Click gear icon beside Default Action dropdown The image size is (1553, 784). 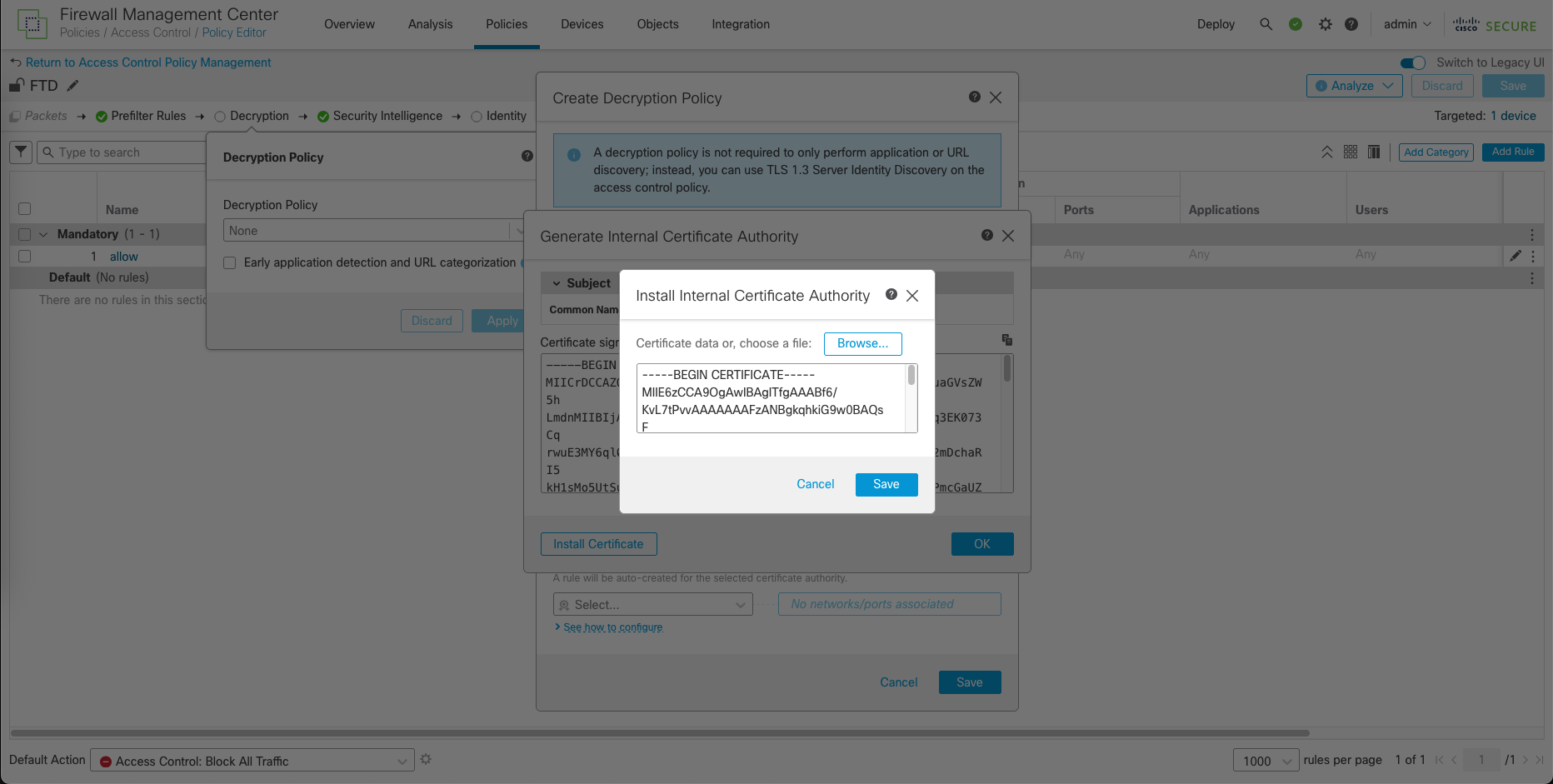pyautogui.click(x=426, y=760)
